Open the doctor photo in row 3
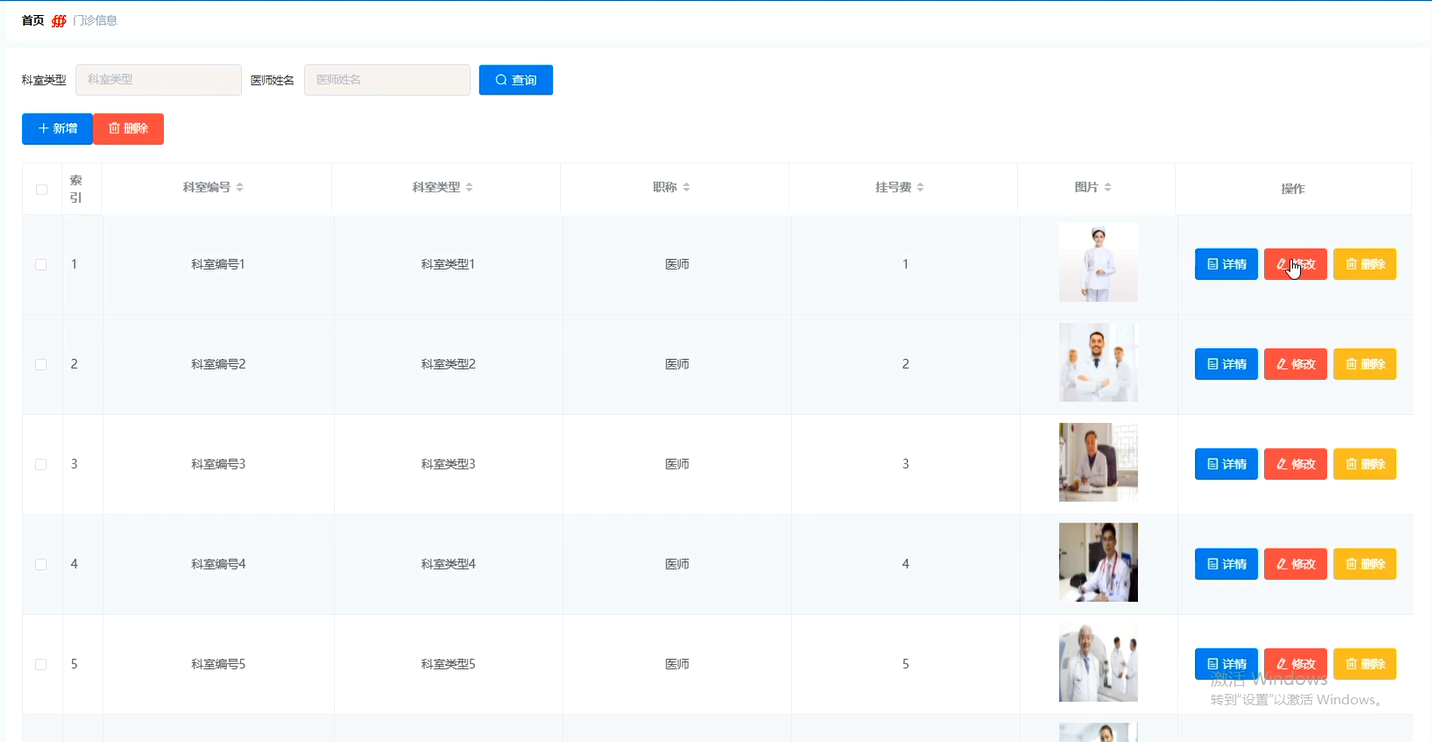This screenshot has height=742, width=1432. 1098,462
